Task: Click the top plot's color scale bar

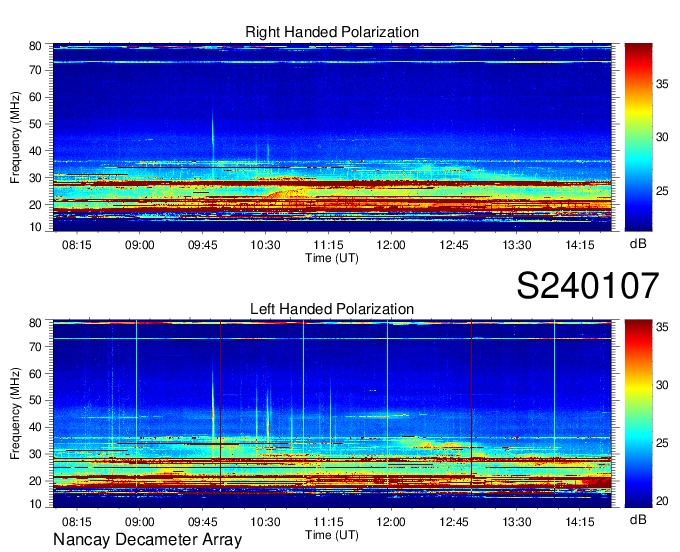Action: (x=638, y=137)
